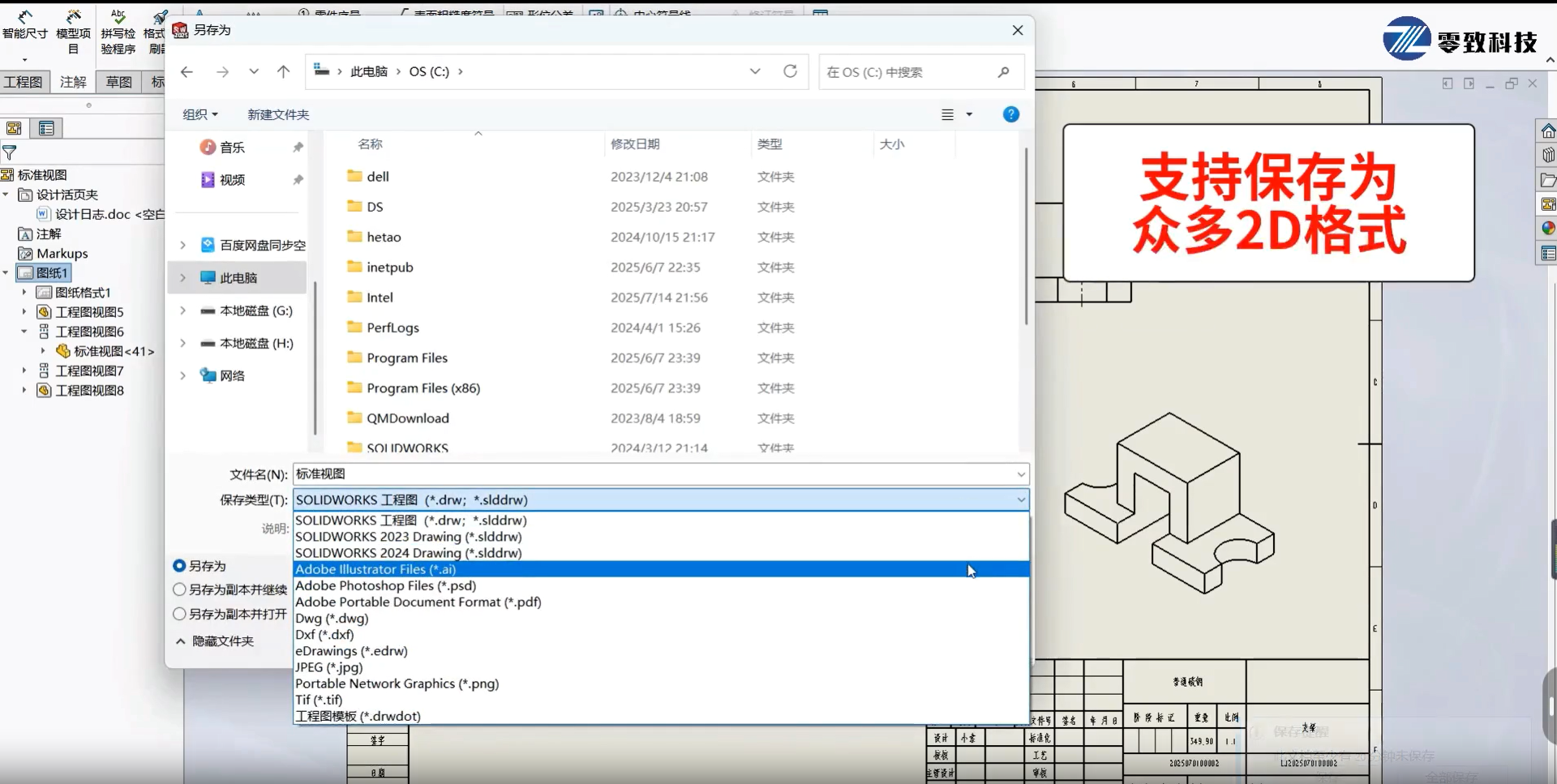The image size is (1557, 784).
Task: Expand Local Disk (G:) node
Action: 182,311
